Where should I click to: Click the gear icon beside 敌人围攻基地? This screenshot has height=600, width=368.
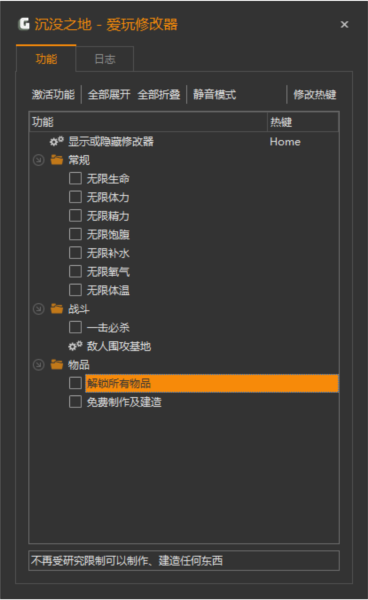pyautogui.click(x=75, y=346)
